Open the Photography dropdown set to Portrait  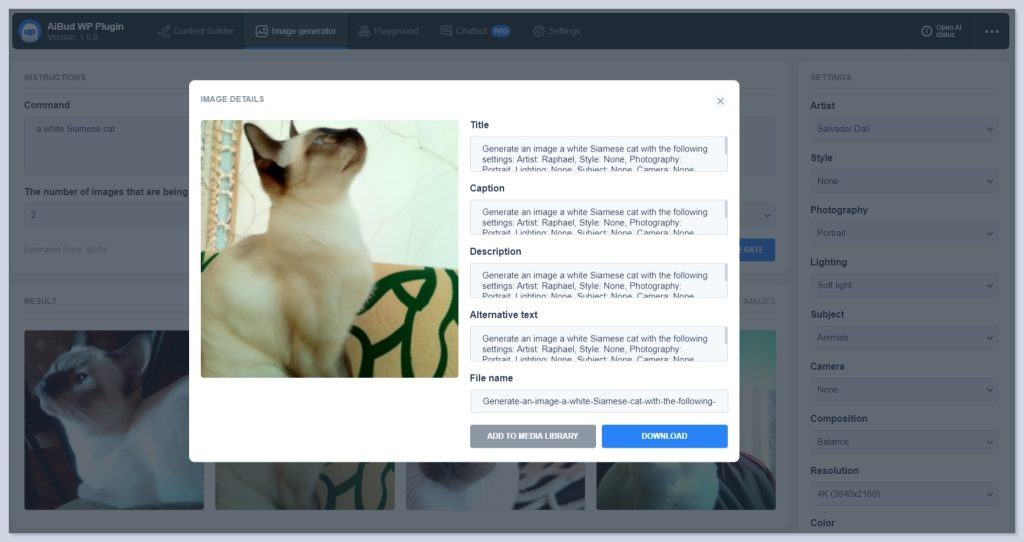click(x=904, y=233)
